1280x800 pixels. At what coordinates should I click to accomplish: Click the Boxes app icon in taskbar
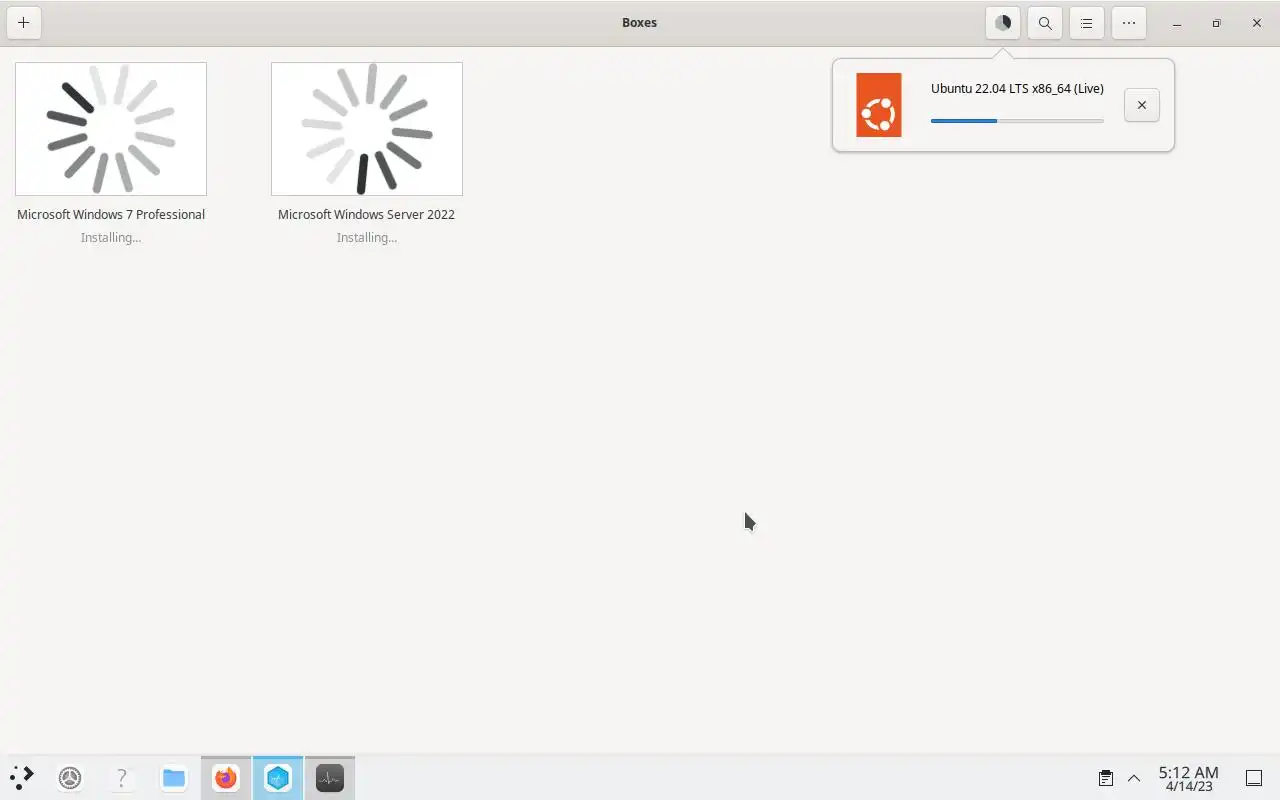(278, 778)
